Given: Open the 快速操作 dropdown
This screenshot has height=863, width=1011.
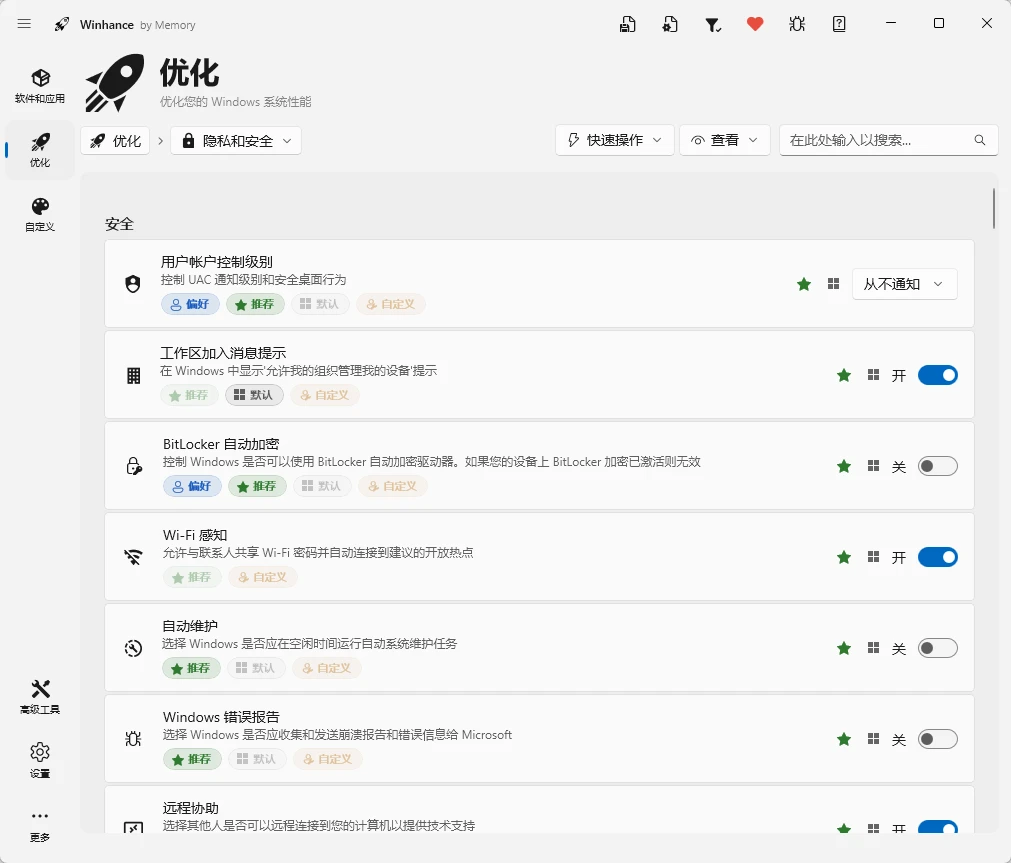Looking at the screenshot, I should tap(614, 140).
